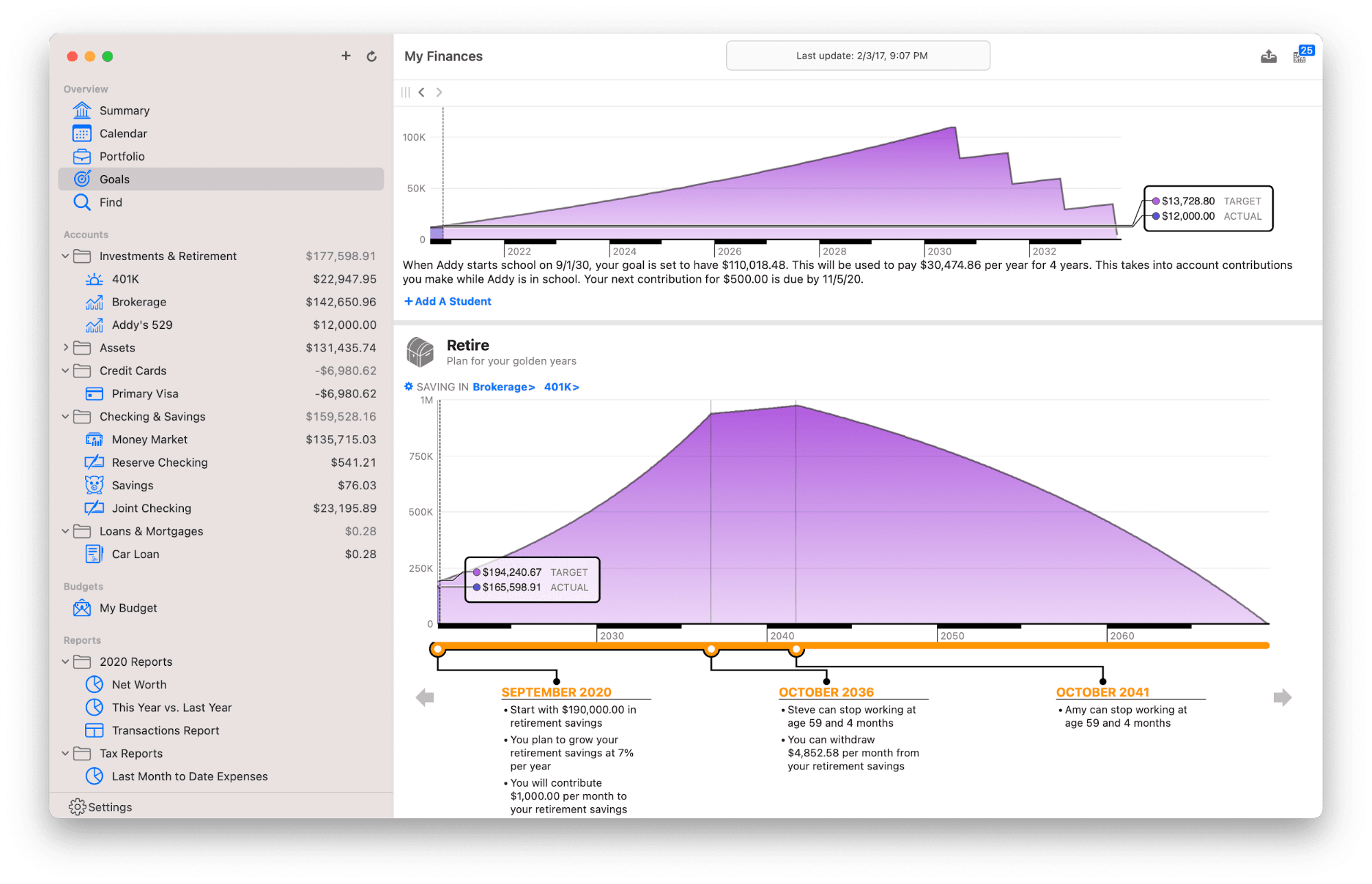Open the notifications icon with badge 25
The image size is (1372, 884).
coord(1303,54)
